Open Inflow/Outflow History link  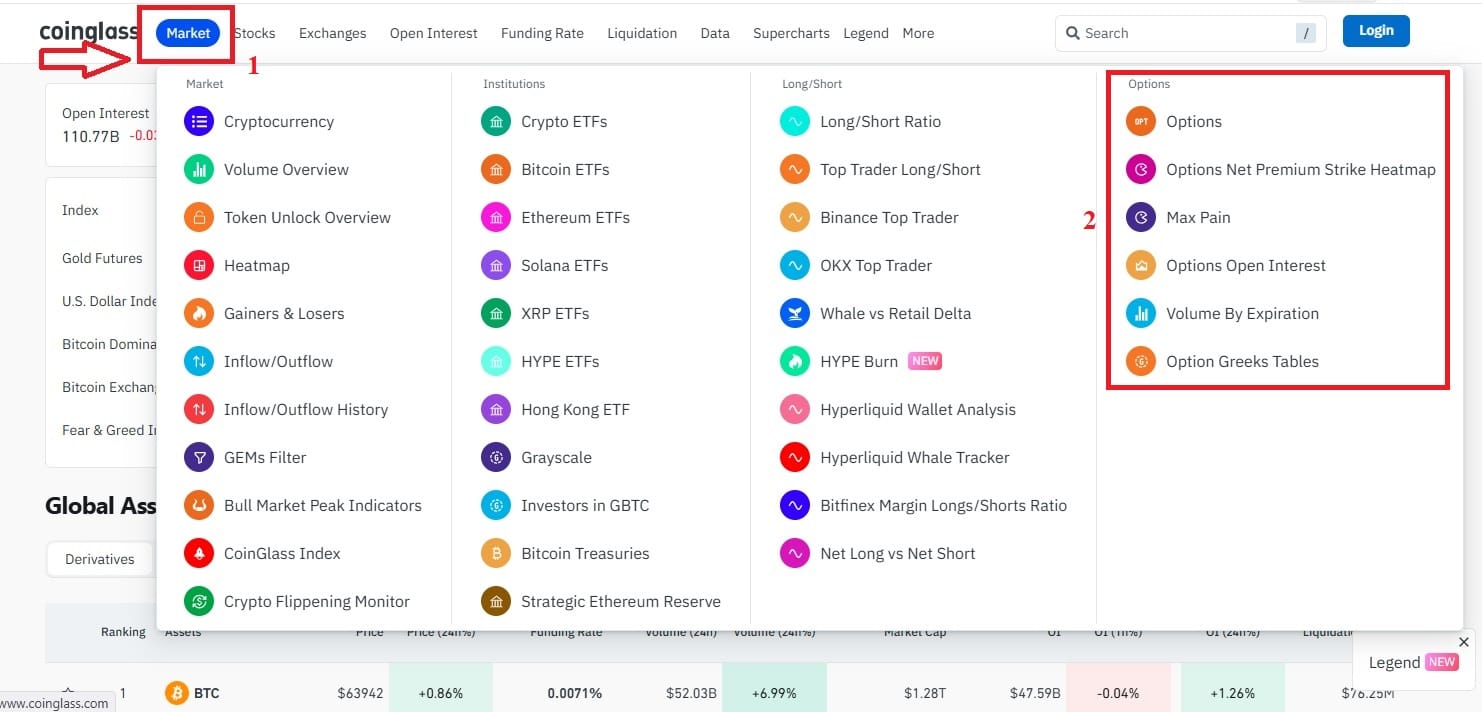[306, 410]
